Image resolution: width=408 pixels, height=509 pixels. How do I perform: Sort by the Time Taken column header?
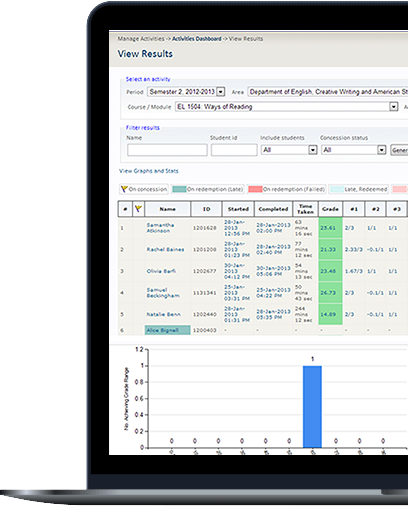pyautogui.click(x=306, y=209)
